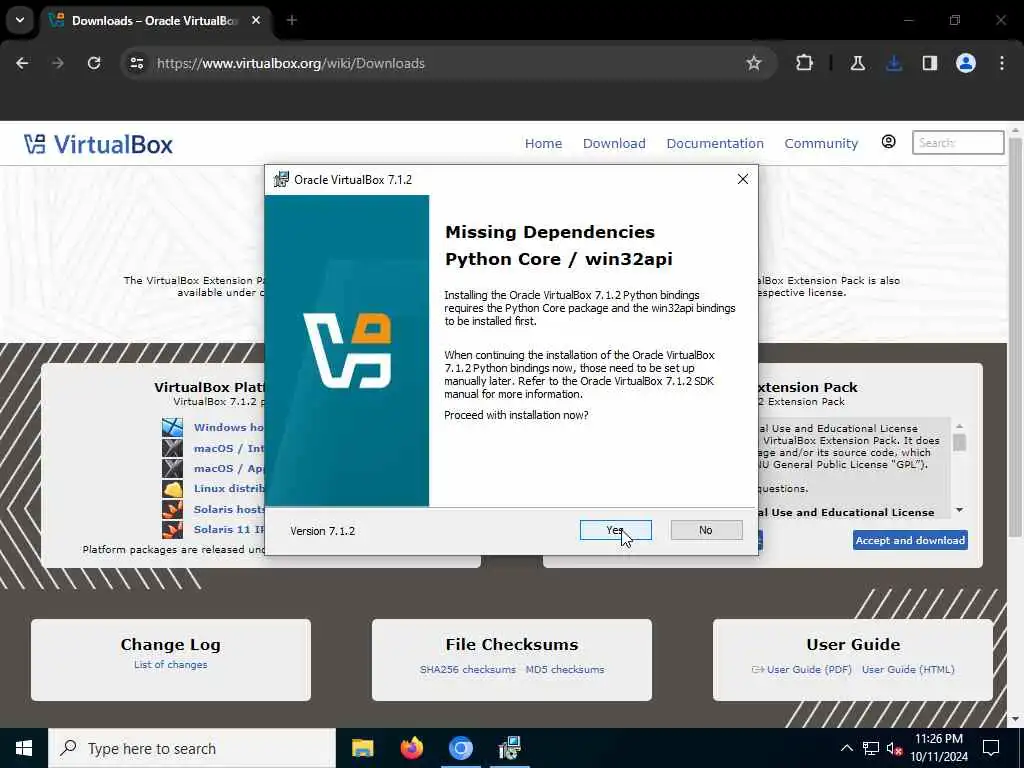
Task: Open the tab search dropdown arrow
Action: tap(20, 20)
